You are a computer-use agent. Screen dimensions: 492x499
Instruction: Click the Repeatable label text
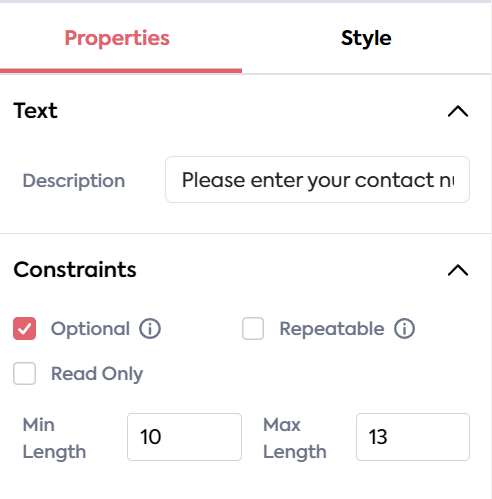[x=332, y=329]
